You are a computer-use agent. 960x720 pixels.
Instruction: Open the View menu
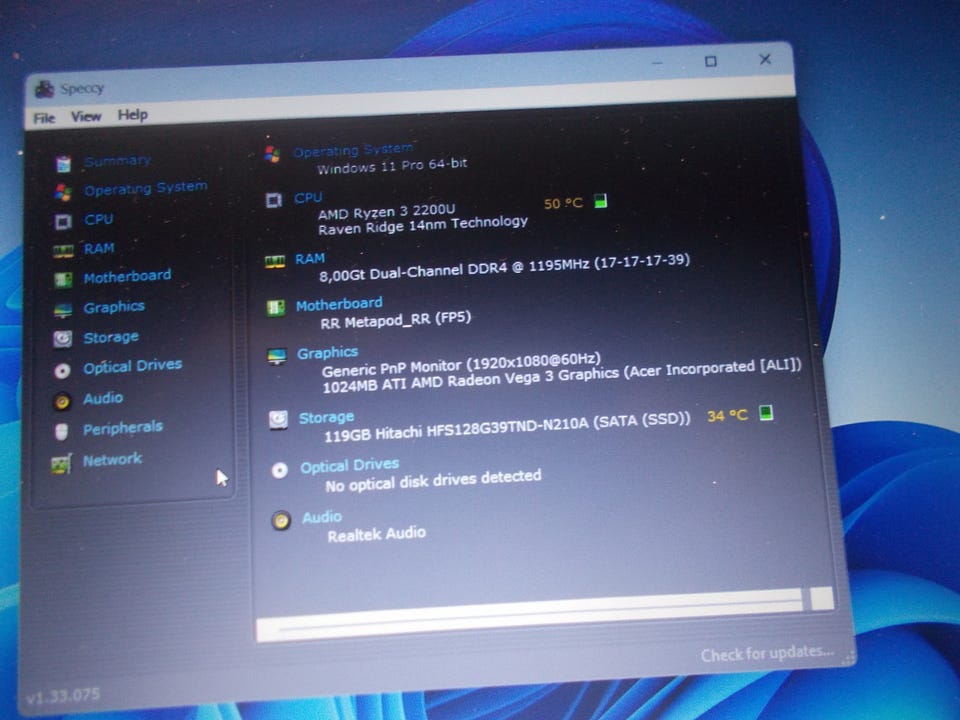(86, 116)
